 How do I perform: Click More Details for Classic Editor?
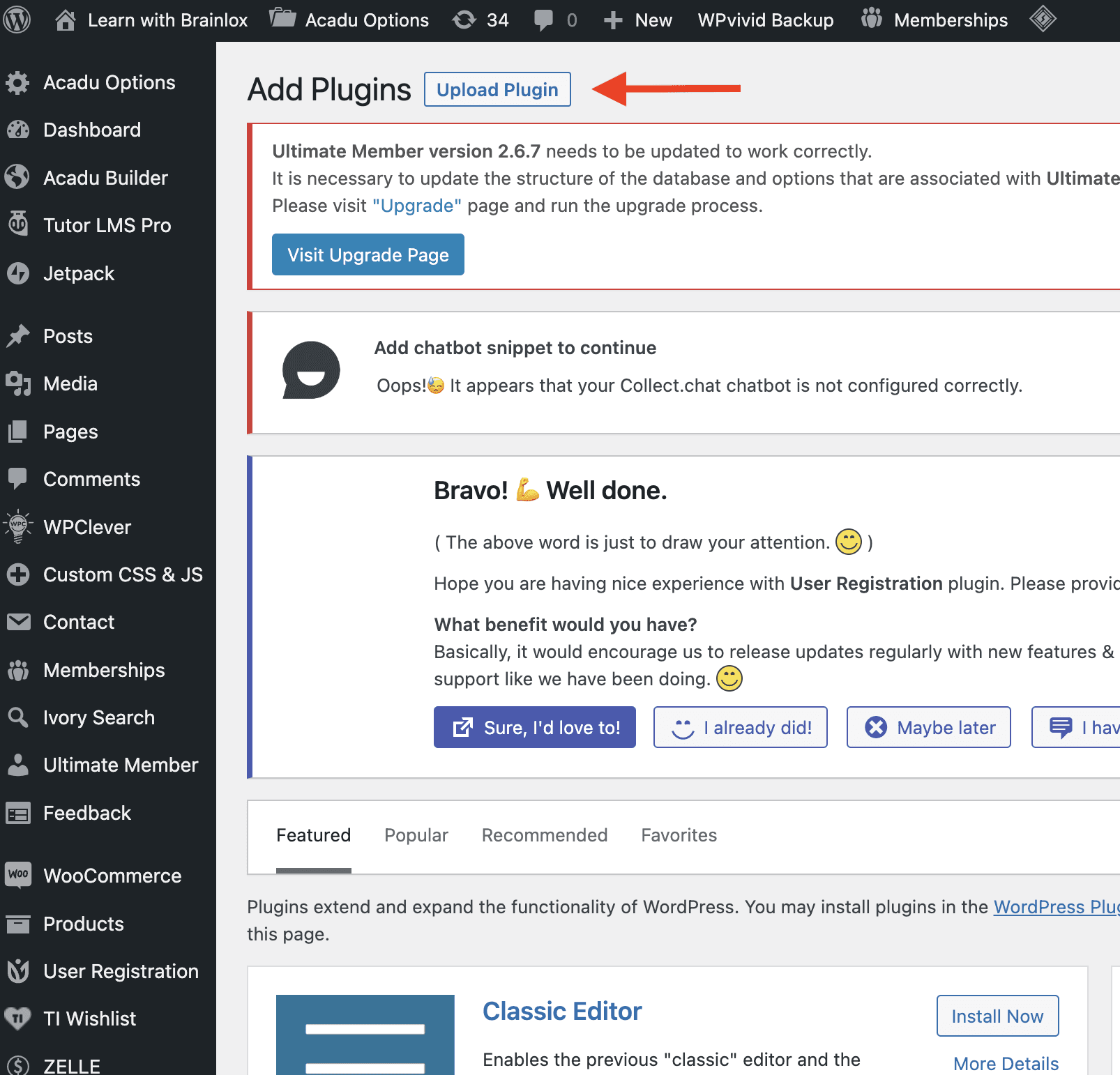click(1005, 1062)
